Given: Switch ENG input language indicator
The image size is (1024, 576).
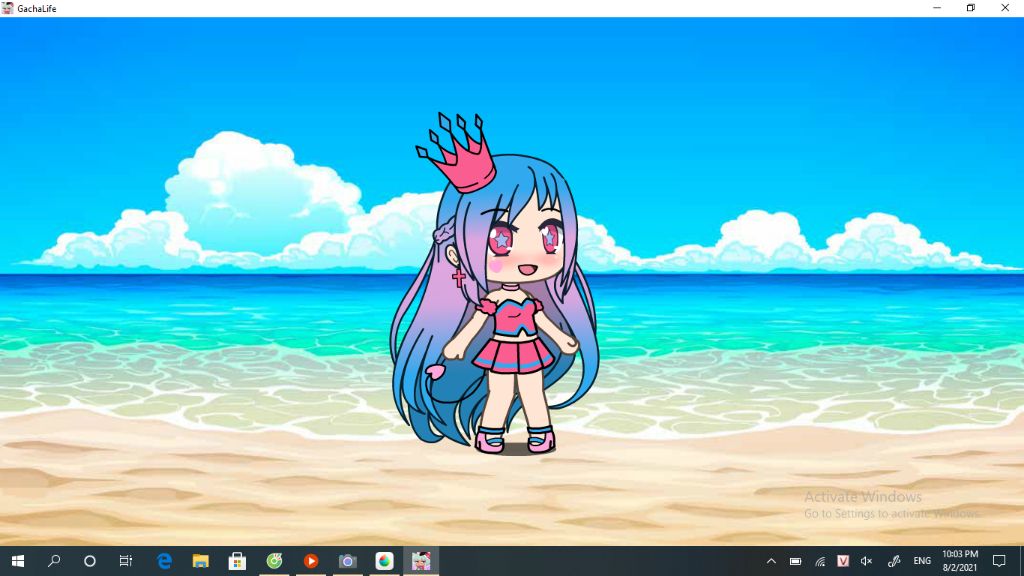Looking at the screenshot, I should pyautogui.click(x=922, y=561).
